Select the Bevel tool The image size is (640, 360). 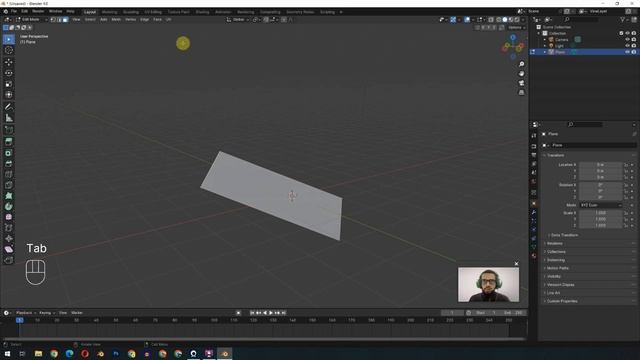point(9,164)
